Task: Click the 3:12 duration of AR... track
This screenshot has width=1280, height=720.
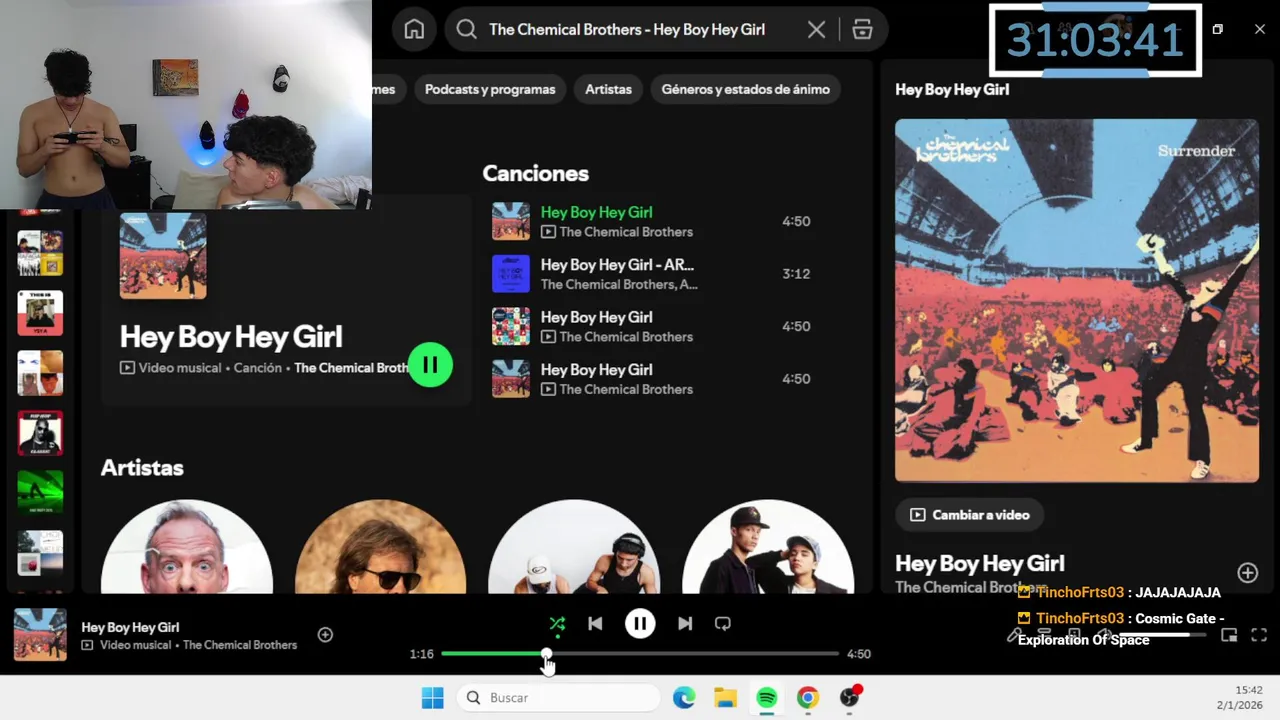Action: pyautogui.click(x=796, y=274)
